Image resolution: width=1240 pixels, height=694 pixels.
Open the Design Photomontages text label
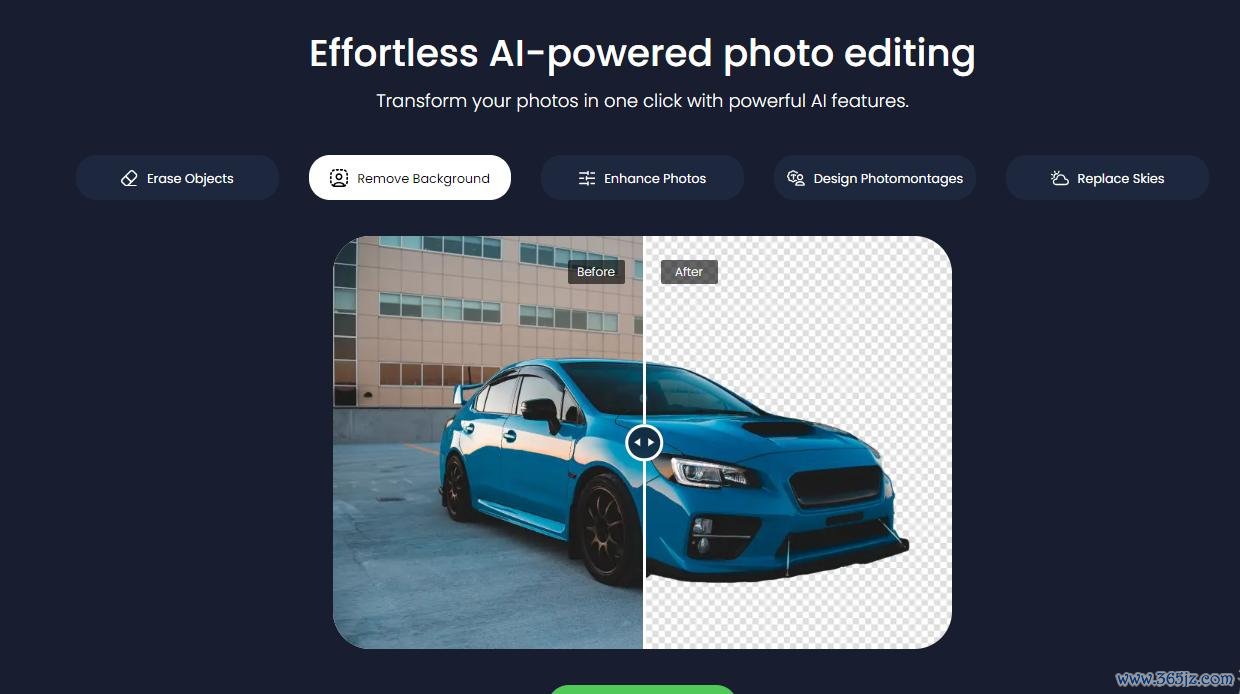pyautogui.click(x=888, y=178)
